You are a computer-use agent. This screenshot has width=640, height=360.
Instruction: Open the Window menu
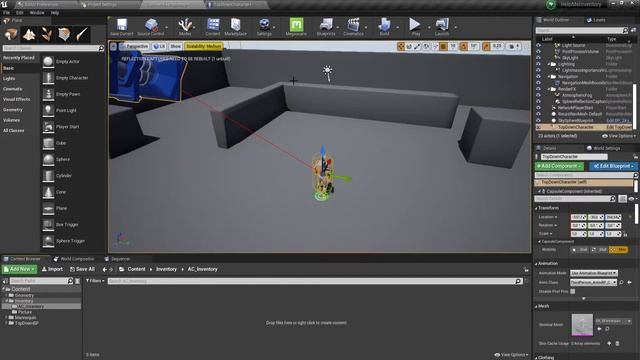(37, 13)
